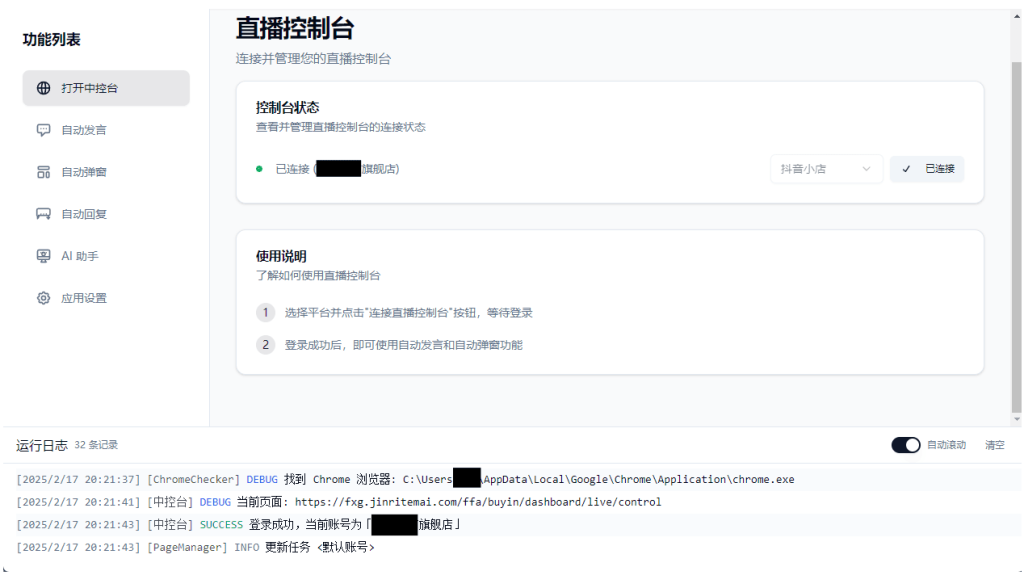This screenshot has width=1024, height=588.
Task: Select the 自动弹窗 sidebar entry
Action: click(x=106, y=172)
